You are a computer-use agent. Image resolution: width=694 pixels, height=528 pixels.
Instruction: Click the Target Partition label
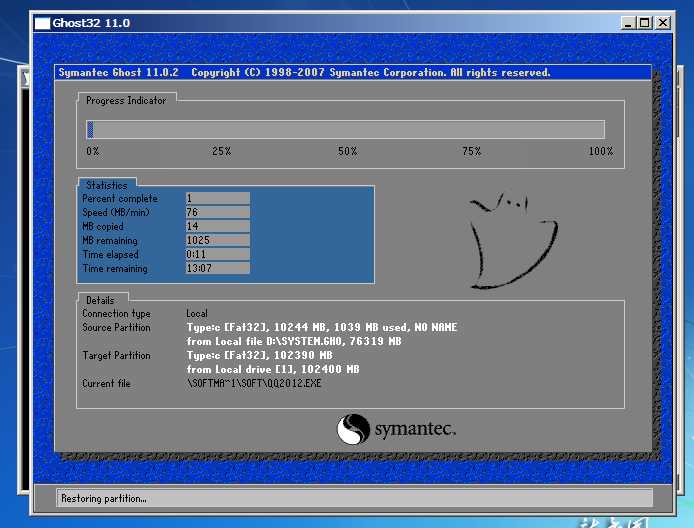(x=116, y=355)
